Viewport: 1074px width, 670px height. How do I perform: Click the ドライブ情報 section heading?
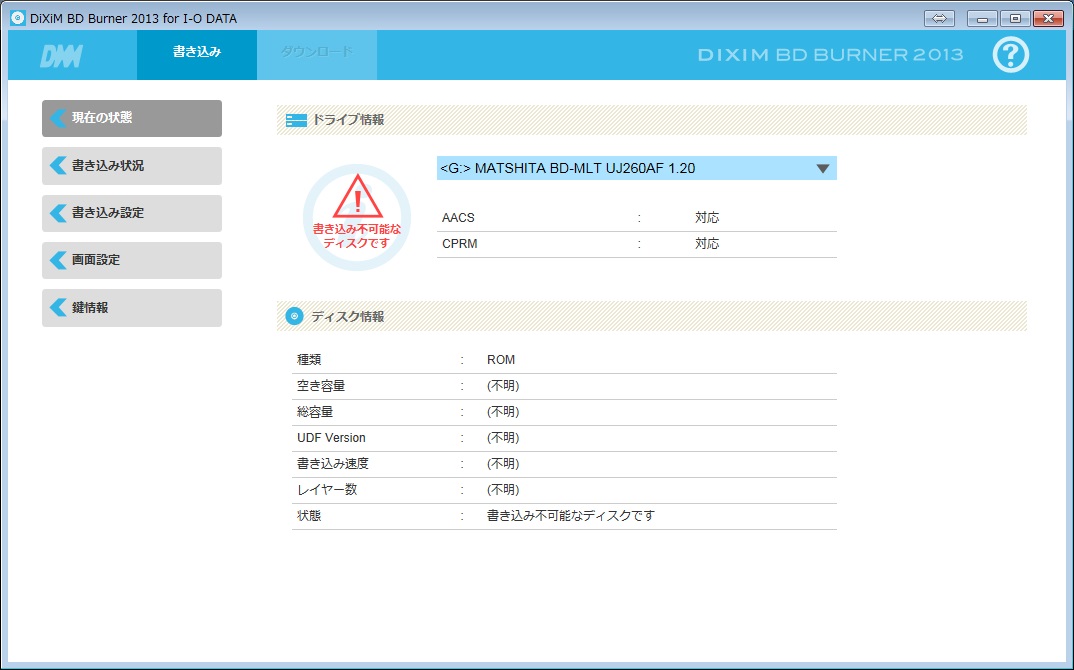pos(348,120)
